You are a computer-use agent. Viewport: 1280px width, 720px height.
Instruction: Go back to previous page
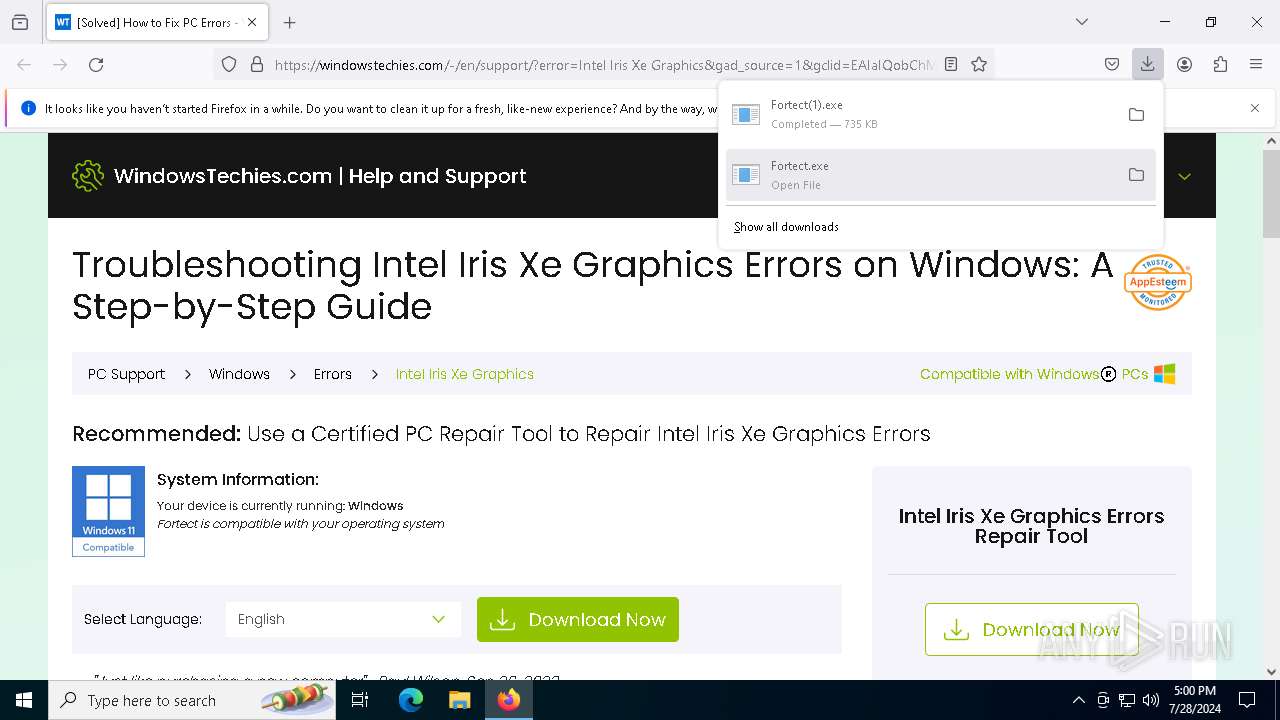pyautogui.click(x=24, y=65)
